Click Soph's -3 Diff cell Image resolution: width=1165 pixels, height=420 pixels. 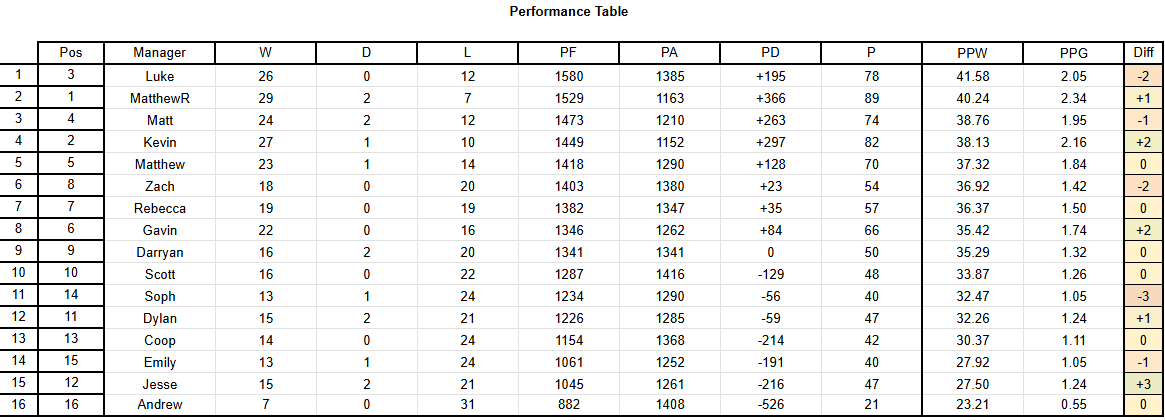coord(1143,297)
